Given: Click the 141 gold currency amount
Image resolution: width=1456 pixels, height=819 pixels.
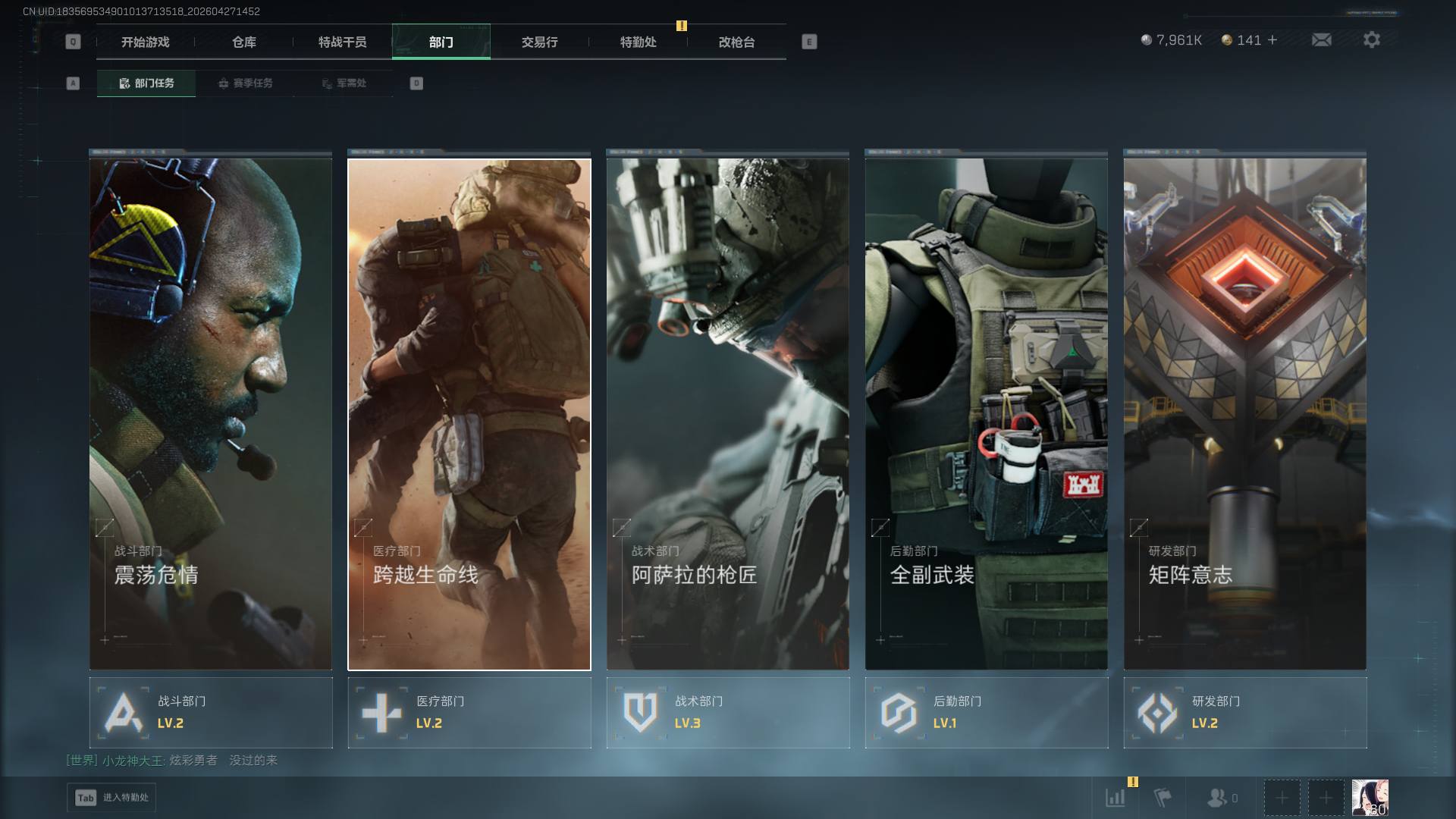Looking at the screenshot, I should [x=1249, y=40].
